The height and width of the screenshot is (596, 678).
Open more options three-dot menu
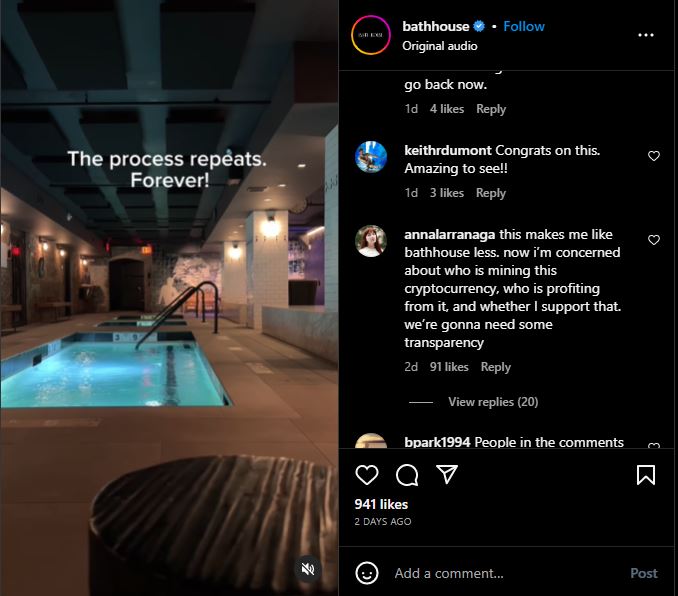pyautogui.click(x=646, y=35)
